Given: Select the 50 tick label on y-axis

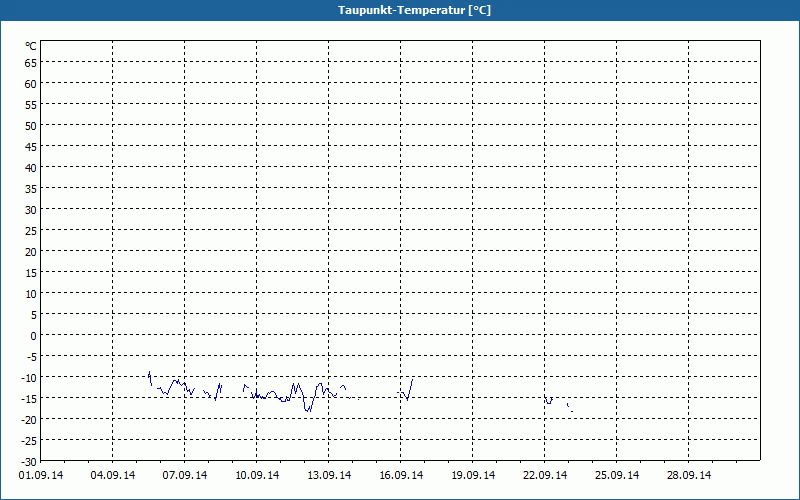Looking at the screenshot, I should pyautogui.click(x=31, y=125).
